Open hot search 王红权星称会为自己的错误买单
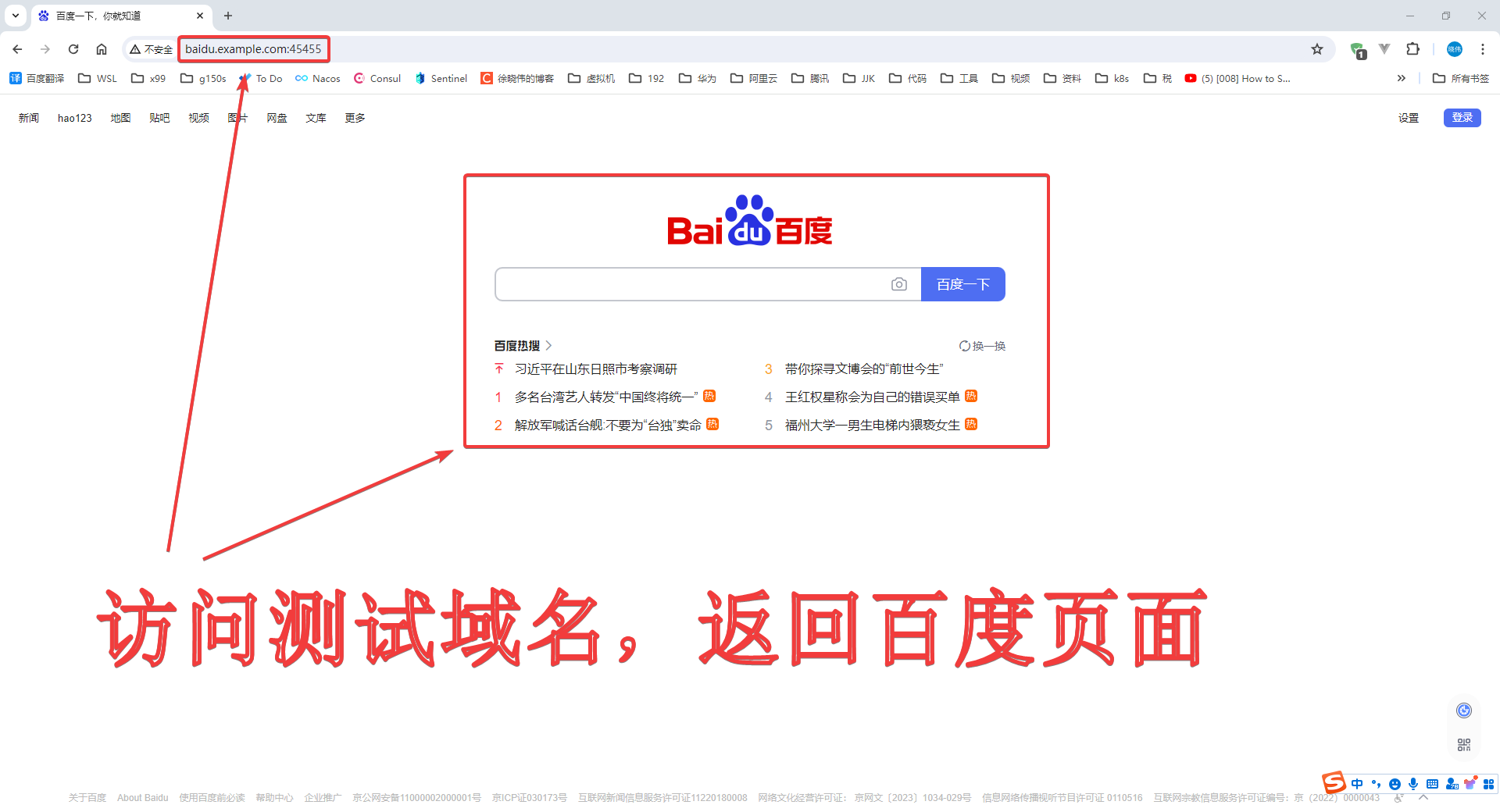This screenshot has height=812, width=1500. (x=873, y=397)
